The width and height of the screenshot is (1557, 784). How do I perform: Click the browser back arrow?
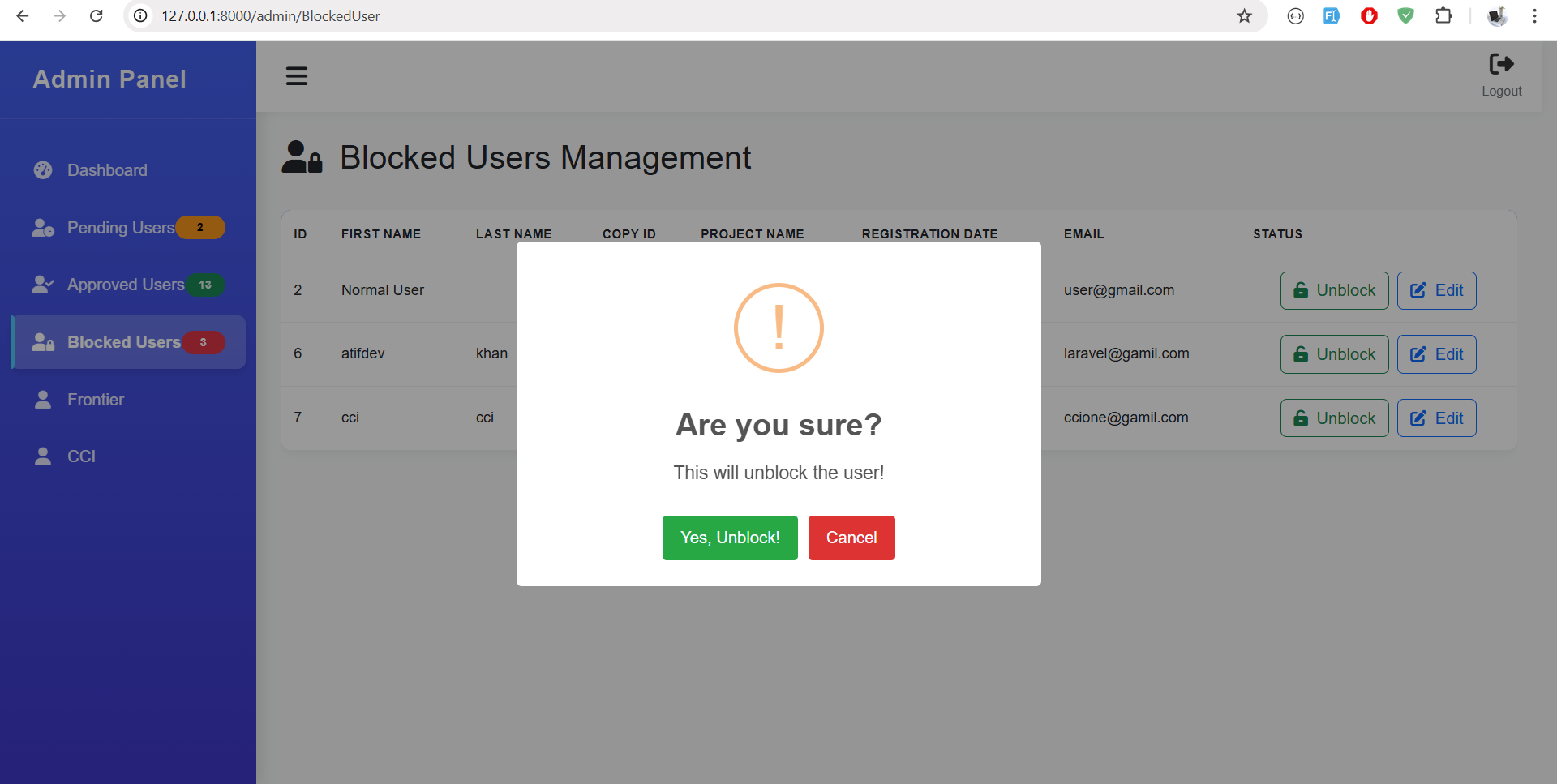click(23, 16)
